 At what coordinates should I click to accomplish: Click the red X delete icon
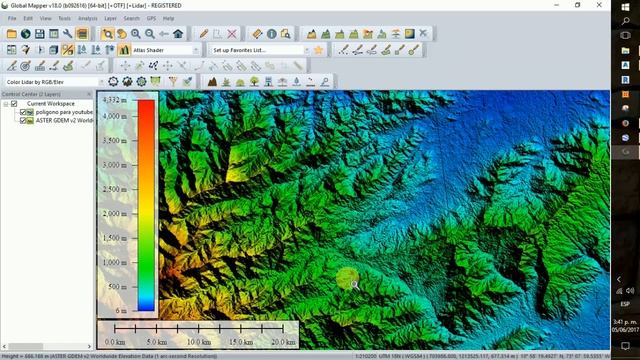coord(232,34)
